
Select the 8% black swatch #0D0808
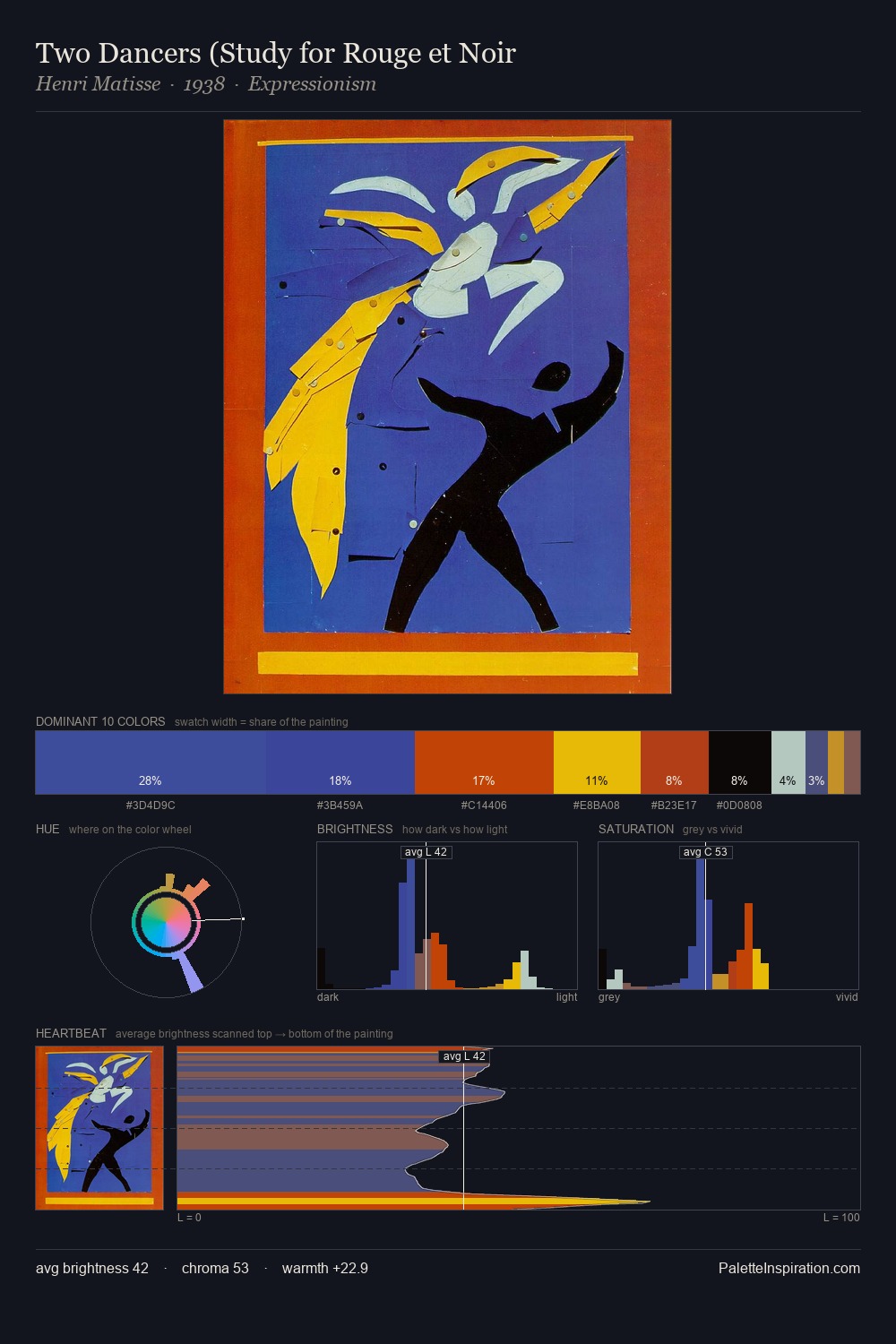(740, 762)
